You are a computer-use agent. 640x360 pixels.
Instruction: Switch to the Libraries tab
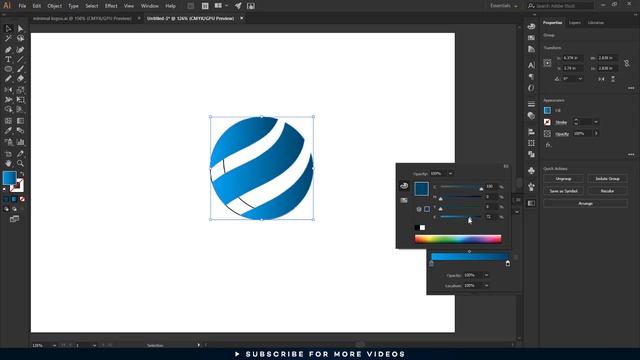pos(596,23)
